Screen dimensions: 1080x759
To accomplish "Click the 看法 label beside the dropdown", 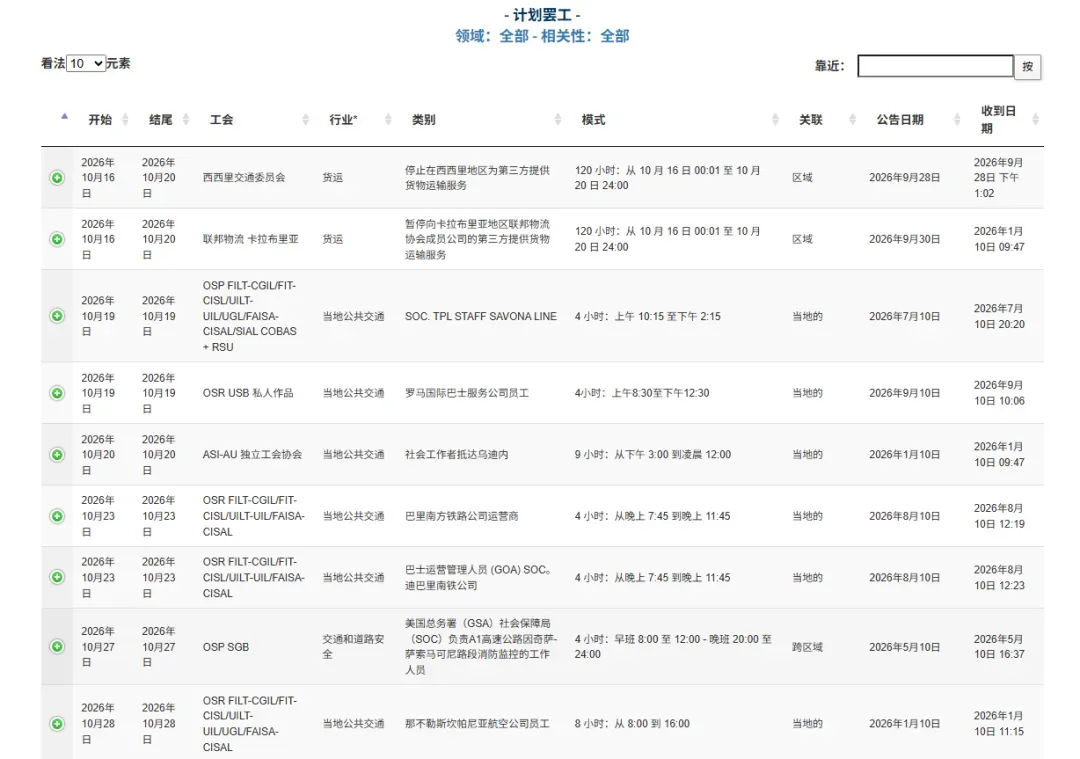I will (x=53, y=63).
